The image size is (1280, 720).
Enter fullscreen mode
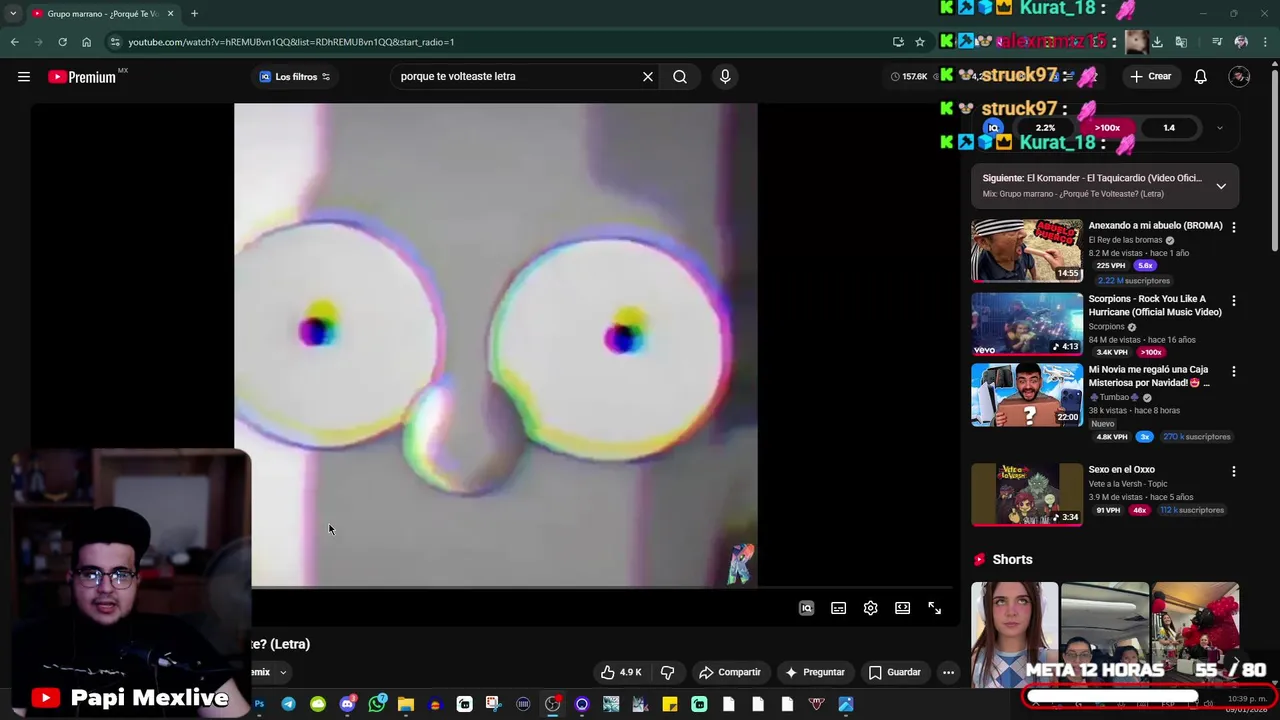934,608
